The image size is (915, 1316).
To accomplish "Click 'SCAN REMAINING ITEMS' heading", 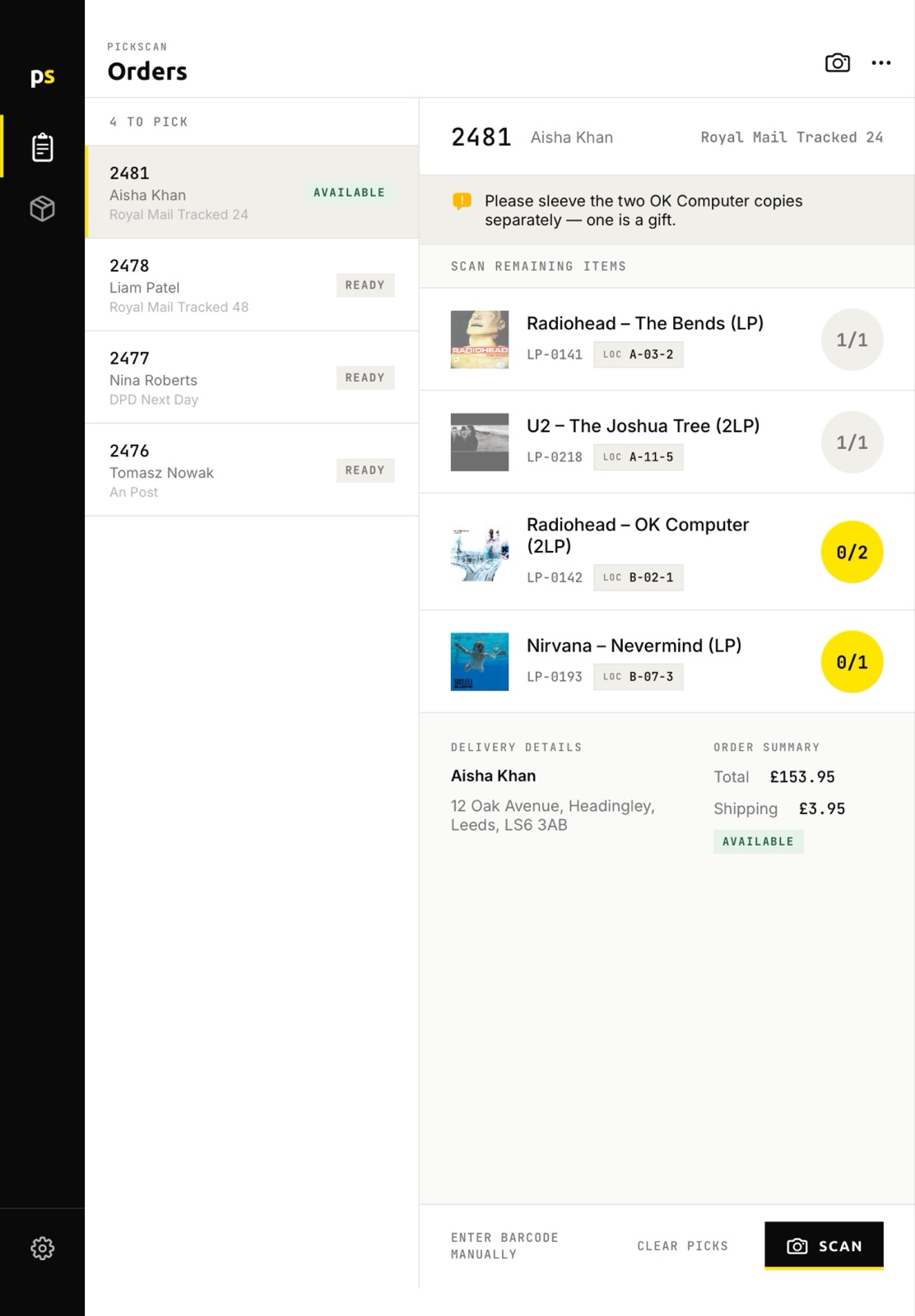I will tap(538, 266).
